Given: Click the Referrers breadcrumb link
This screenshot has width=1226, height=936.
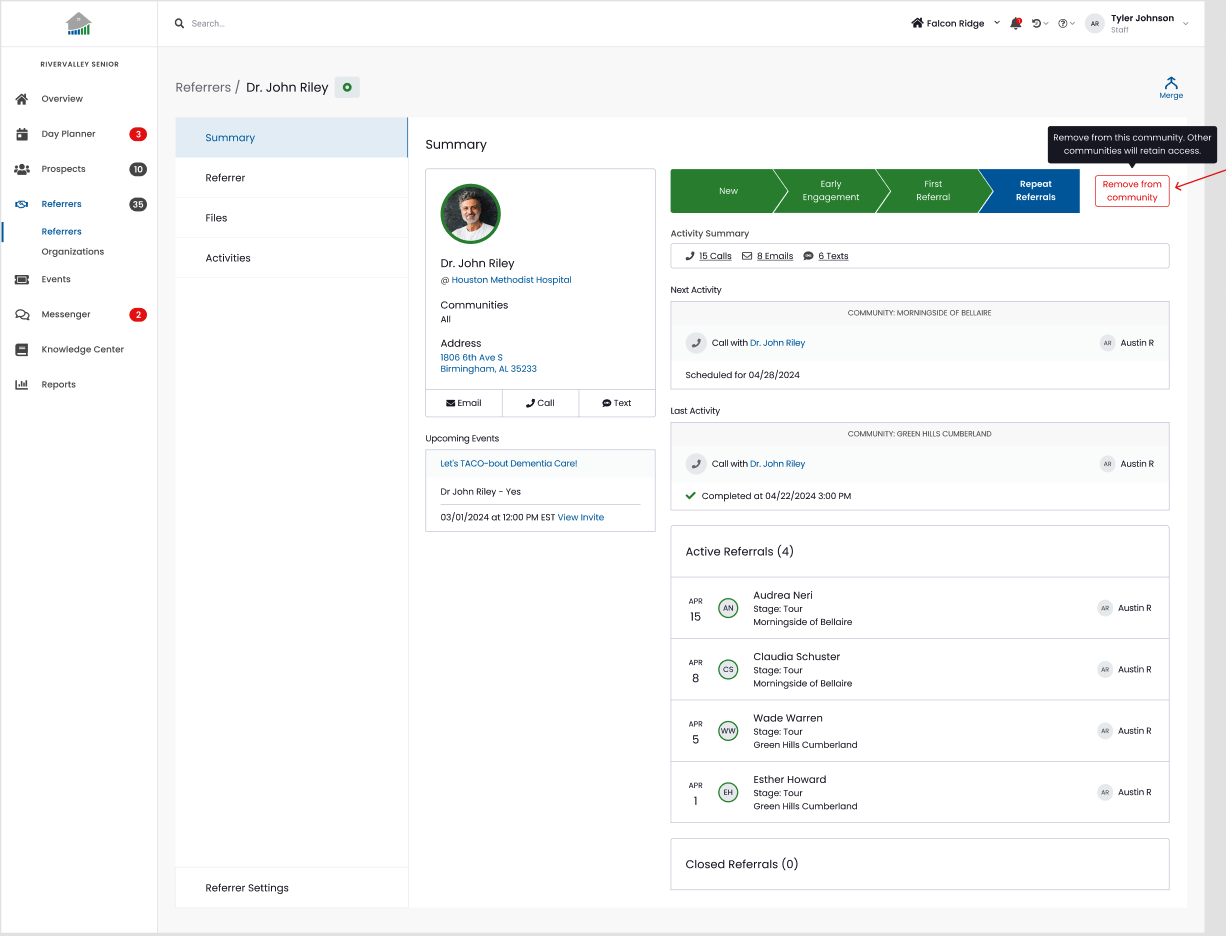Looking at the screenshot, I should (203, 87).
